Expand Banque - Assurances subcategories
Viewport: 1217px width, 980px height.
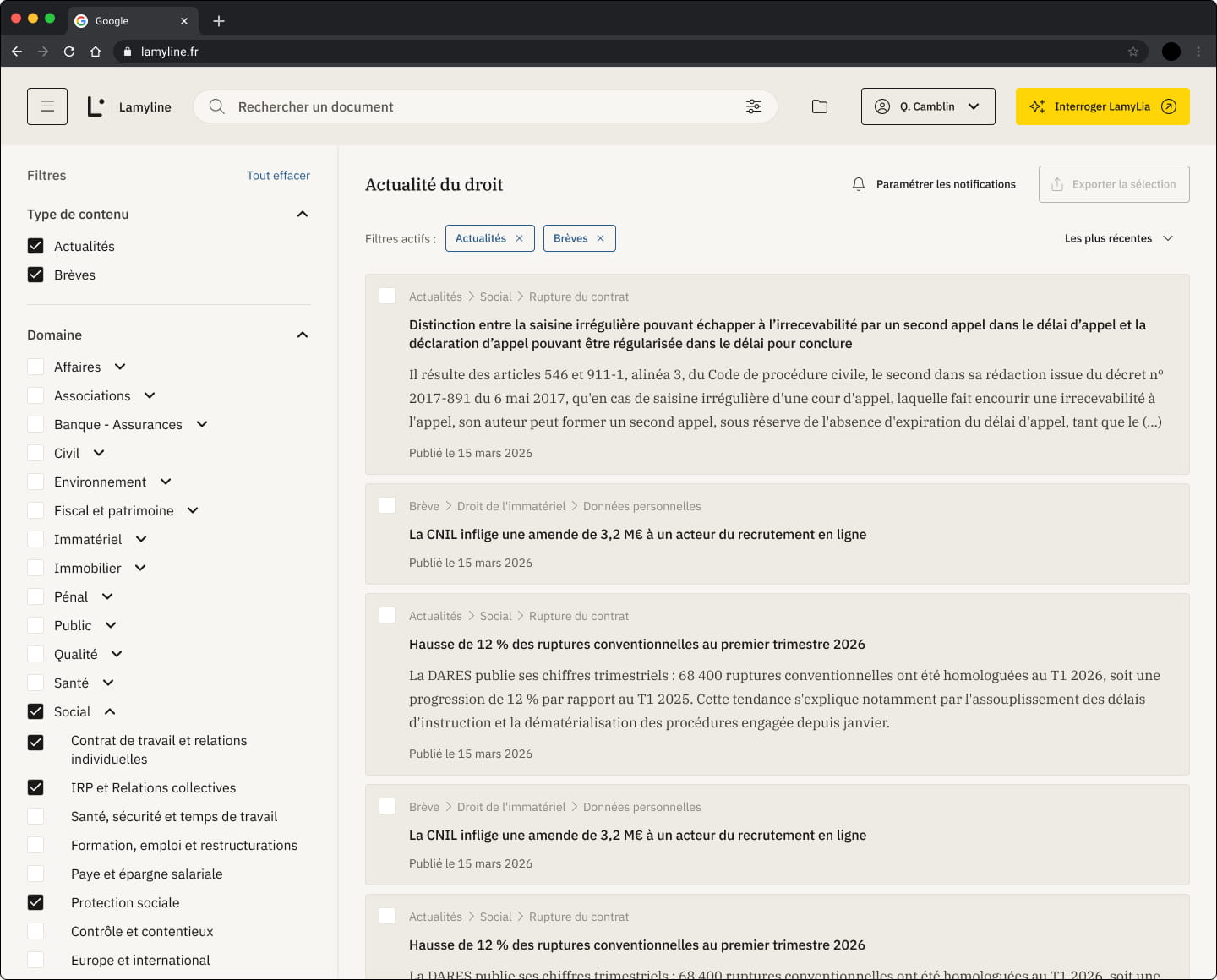click(x=202, y=424)
